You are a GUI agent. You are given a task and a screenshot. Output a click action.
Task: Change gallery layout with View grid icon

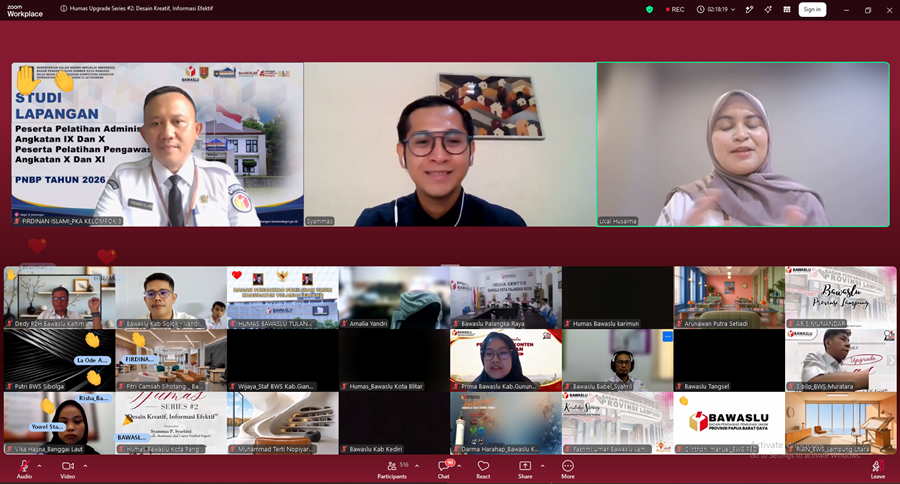(787, 9)
